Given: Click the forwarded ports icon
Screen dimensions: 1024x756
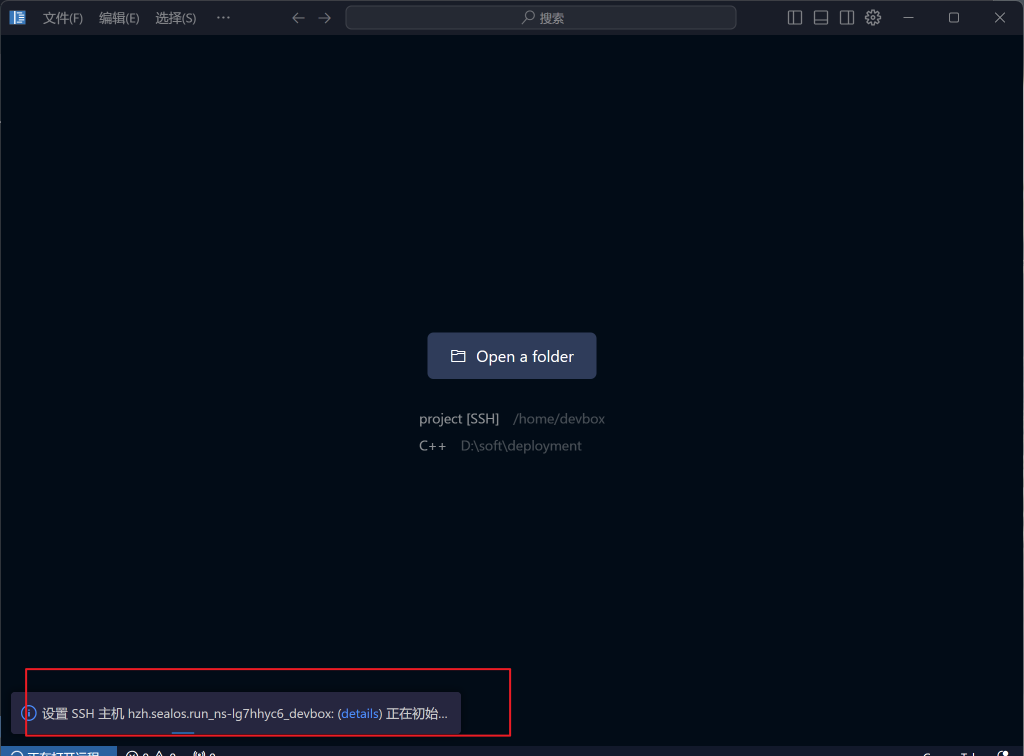Looking at the screenshot, I should tap(200, 751).
